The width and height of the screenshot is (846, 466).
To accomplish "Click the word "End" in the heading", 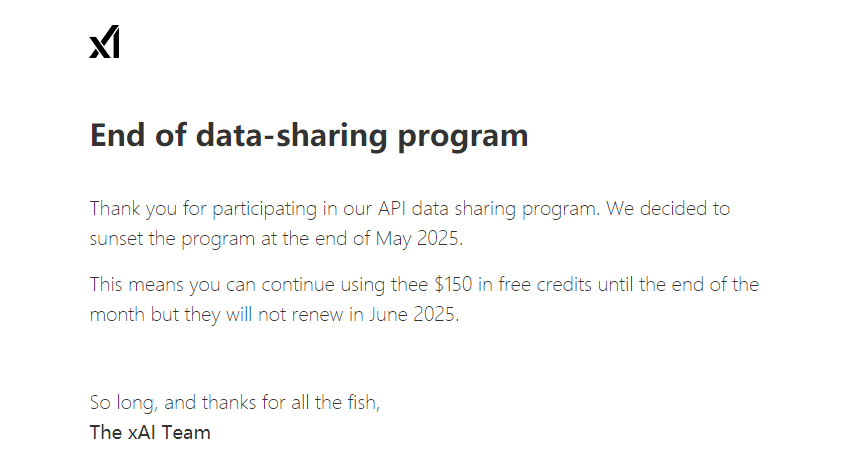I will [117, 134].
